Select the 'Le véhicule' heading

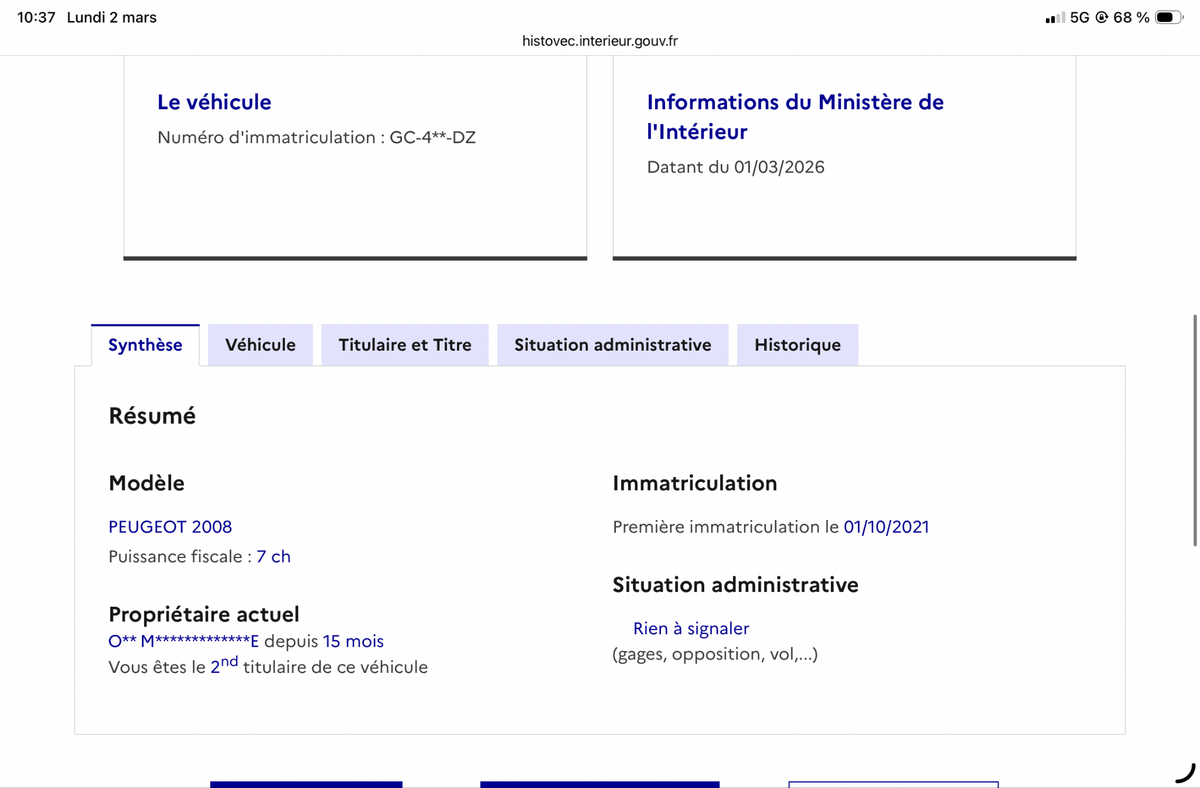coord(214,102)
